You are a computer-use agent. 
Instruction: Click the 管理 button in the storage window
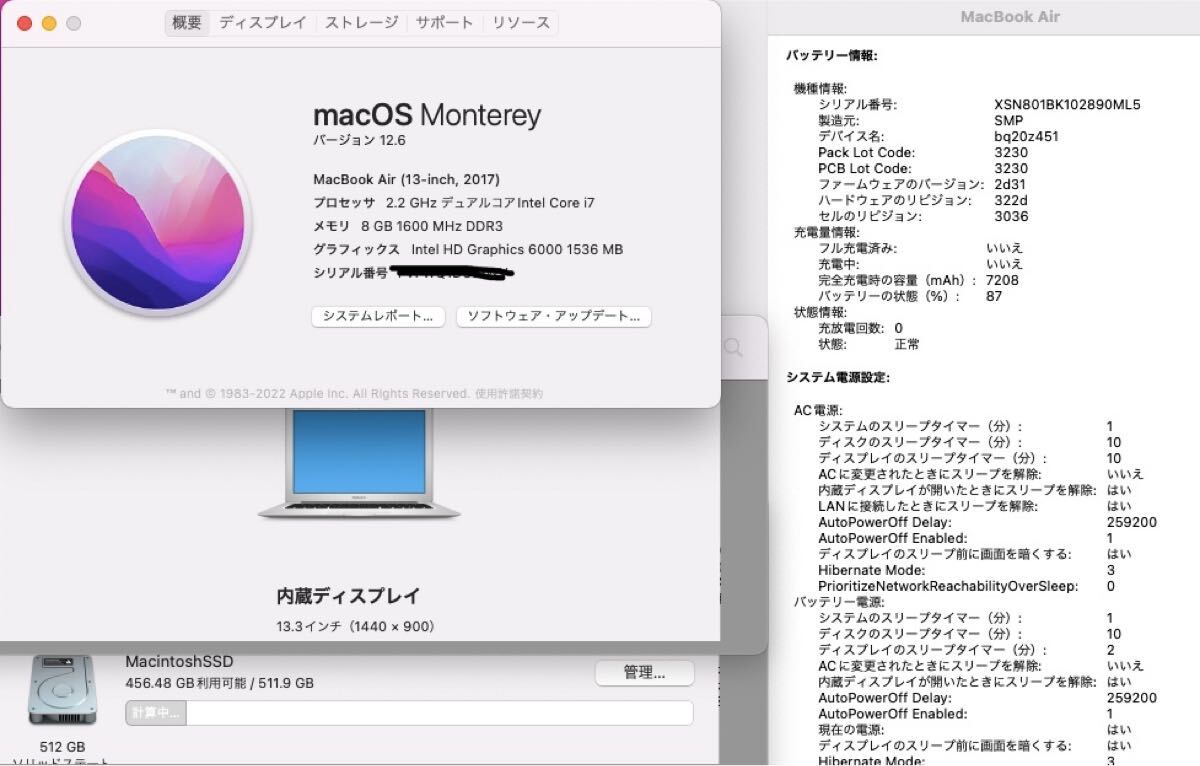pyautogui.click(x=645, y=673)
